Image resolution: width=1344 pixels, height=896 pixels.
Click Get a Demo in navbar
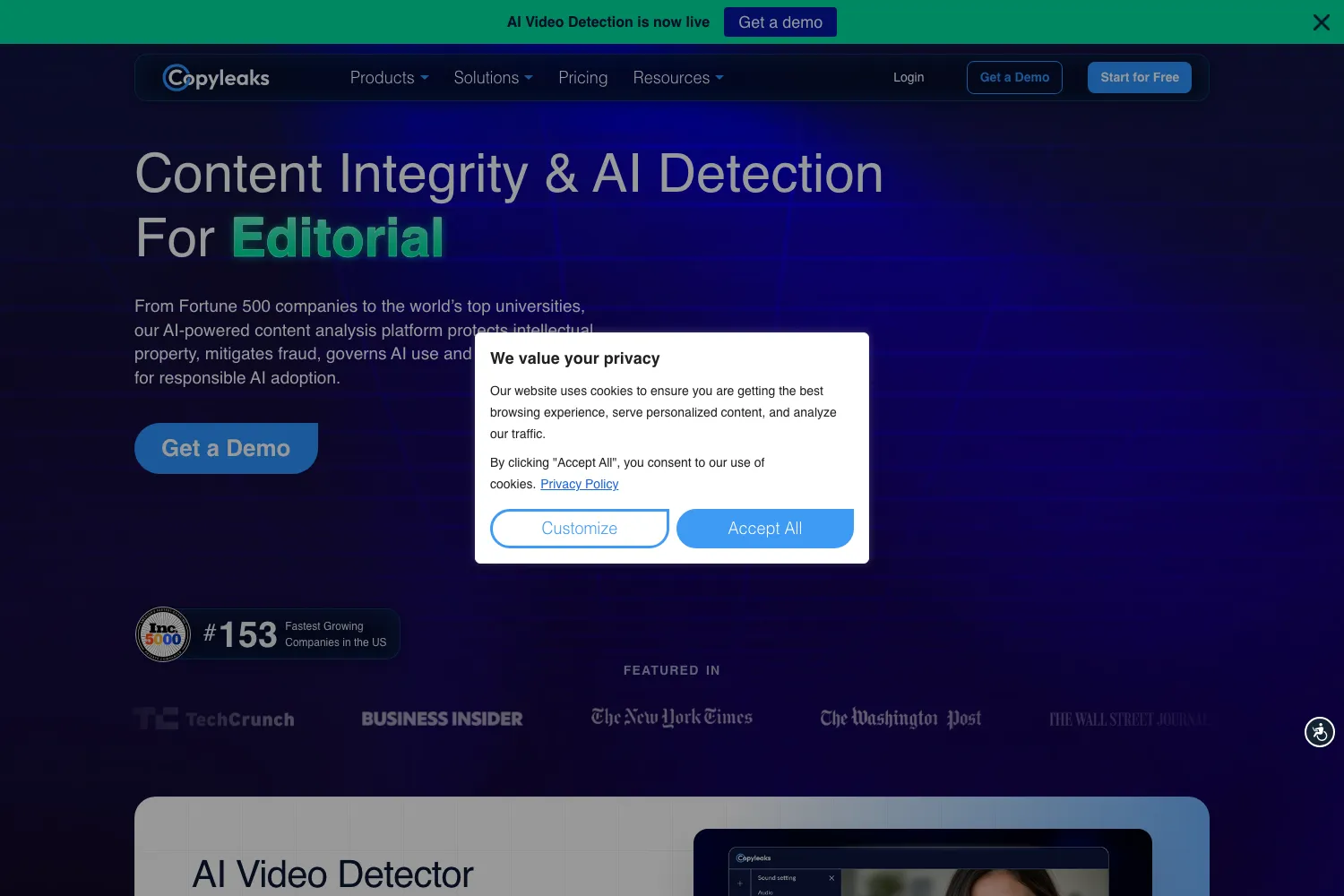click(1014, 78)
